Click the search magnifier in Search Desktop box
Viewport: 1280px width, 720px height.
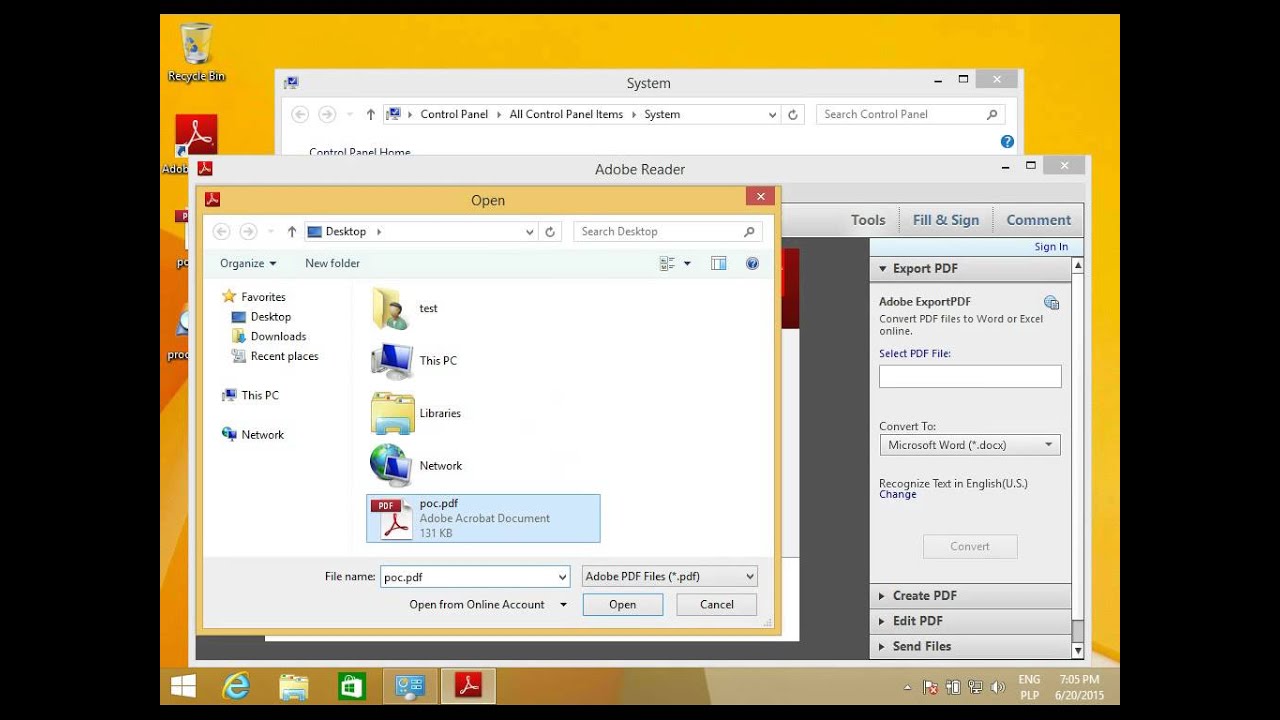[749, 231]
